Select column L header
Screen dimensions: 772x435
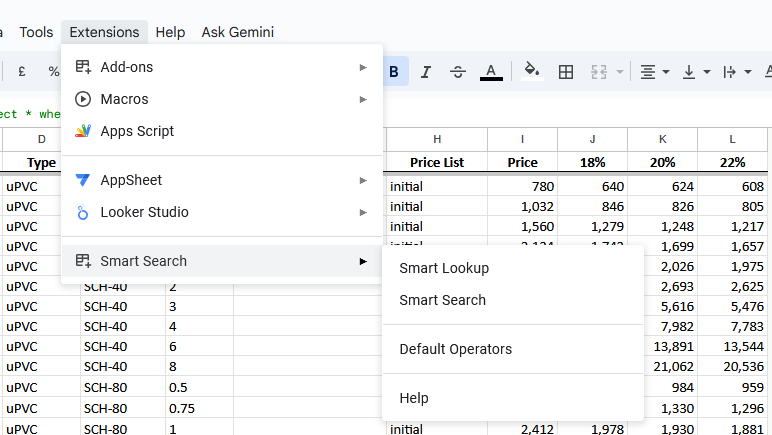click(x=733, y=139)
